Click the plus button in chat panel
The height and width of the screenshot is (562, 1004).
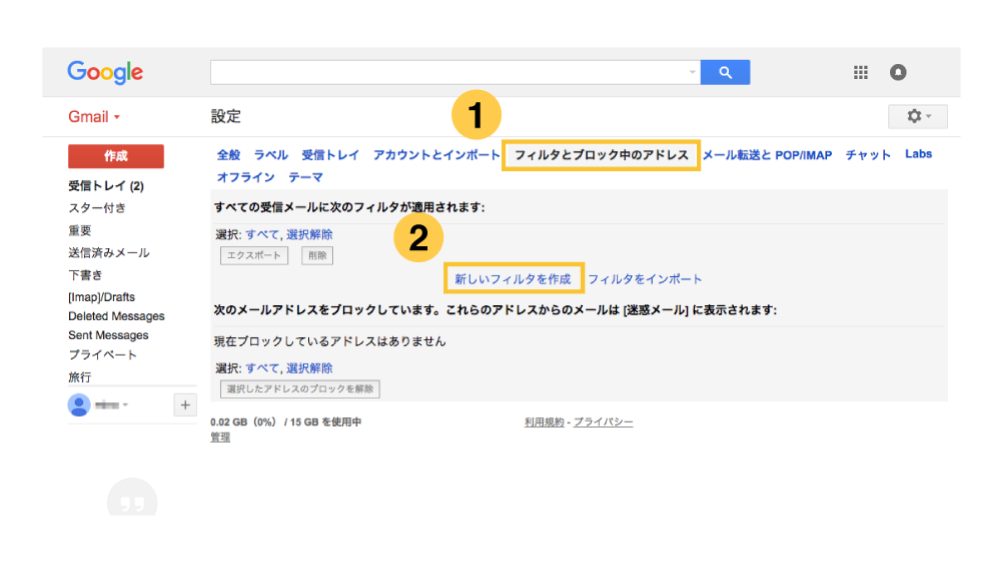click(185, 405)
